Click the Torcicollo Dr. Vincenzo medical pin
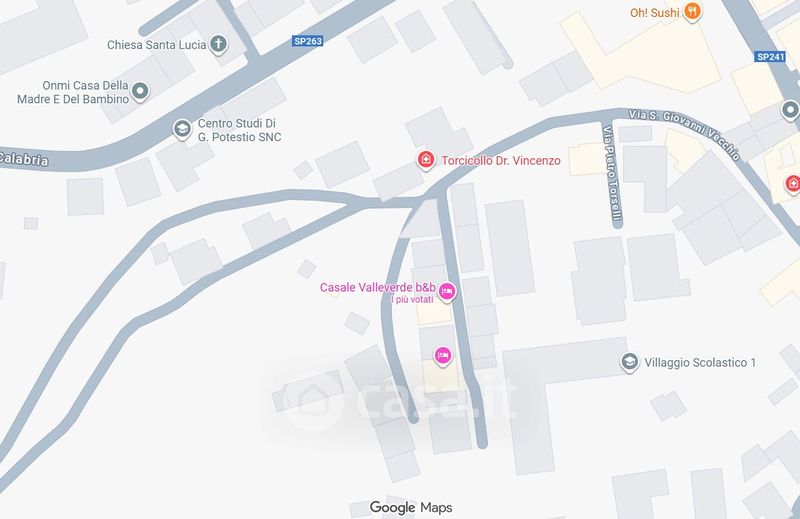Screen dimensions: 800x519 (x=426, y=160)
